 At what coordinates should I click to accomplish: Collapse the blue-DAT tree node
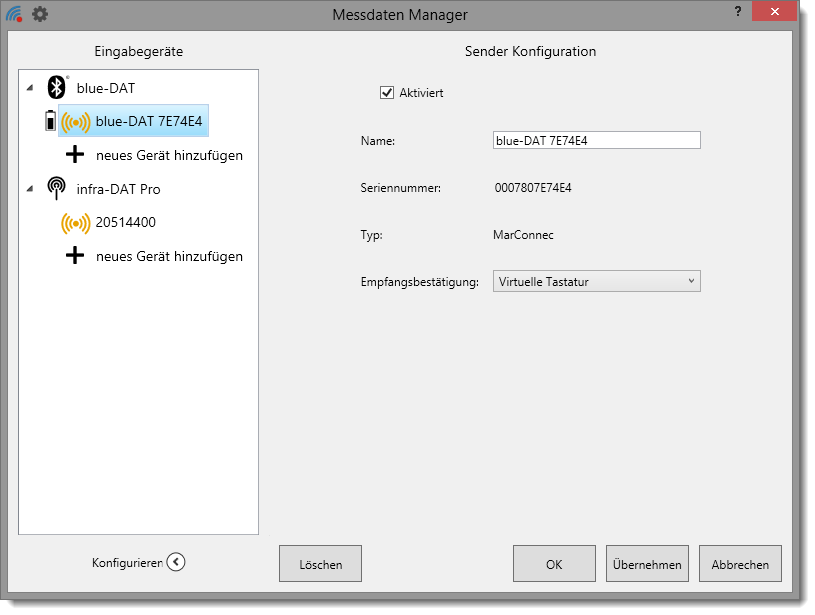point(29,89)
